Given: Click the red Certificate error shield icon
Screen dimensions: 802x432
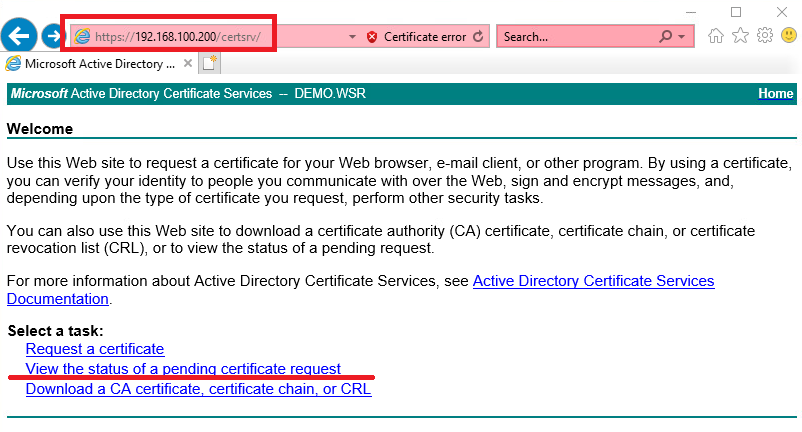Looking at the screenshot, I should [372, 37].
